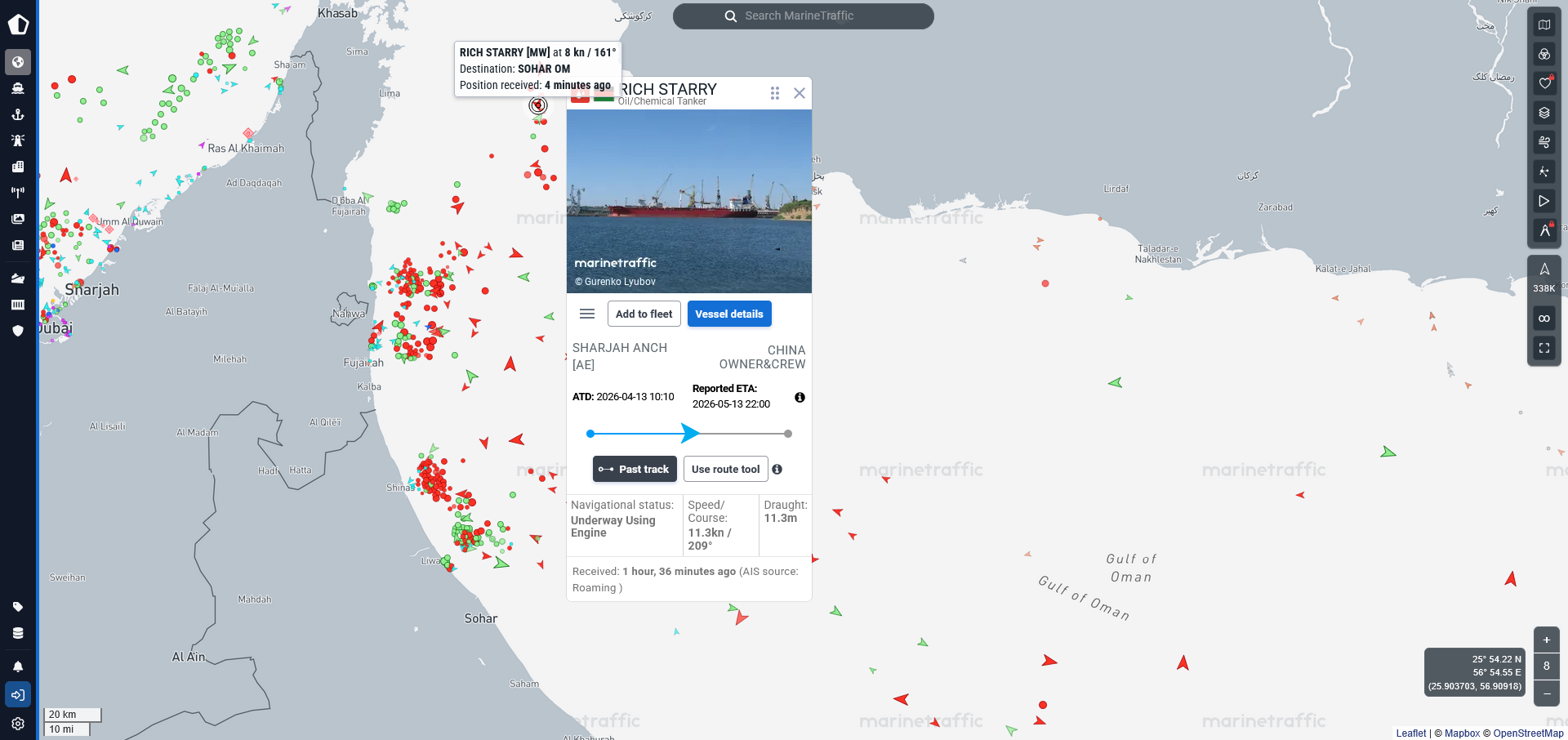Show the vessel's Past track
This screenshot has height=740, width=1568.
(x=635, y=469)
